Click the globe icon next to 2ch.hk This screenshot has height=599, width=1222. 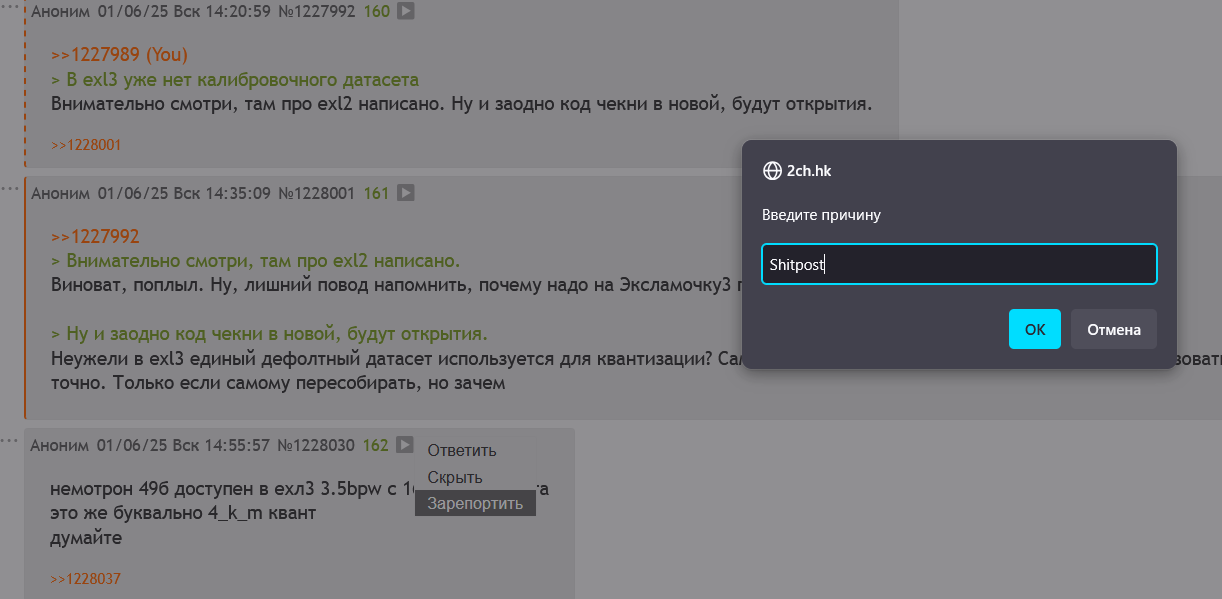(772, 171)
